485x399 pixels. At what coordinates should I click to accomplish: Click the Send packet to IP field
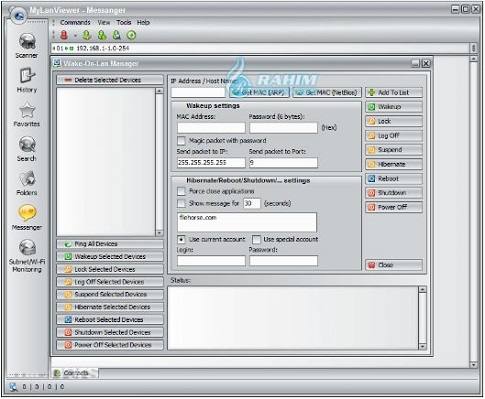pos(211,163)
